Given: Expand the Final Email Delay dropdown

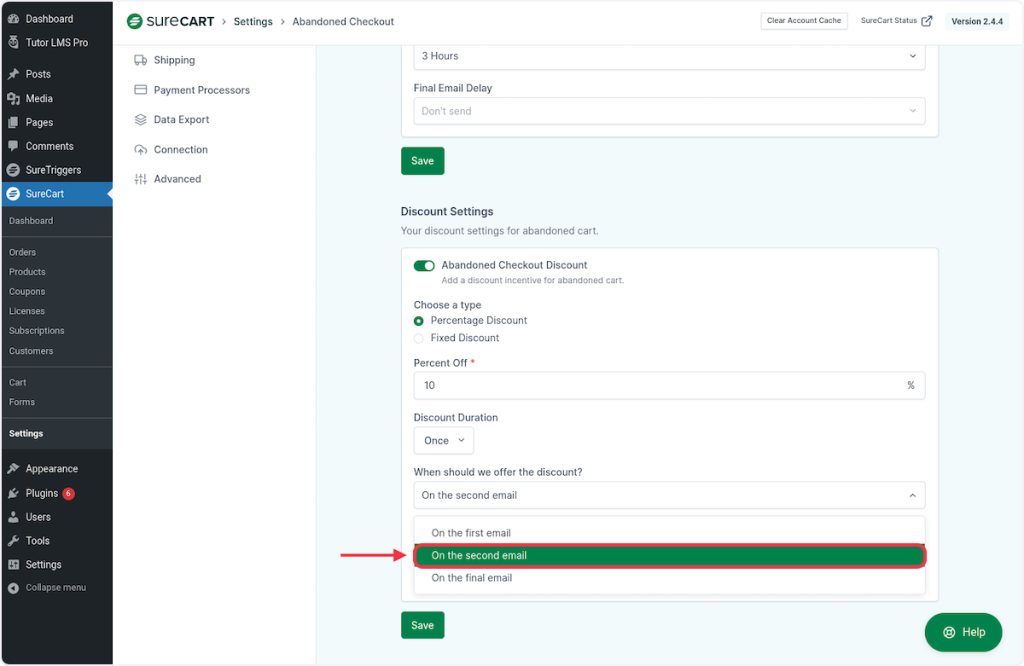Looking at the screenshot, I should pos(668,111).
